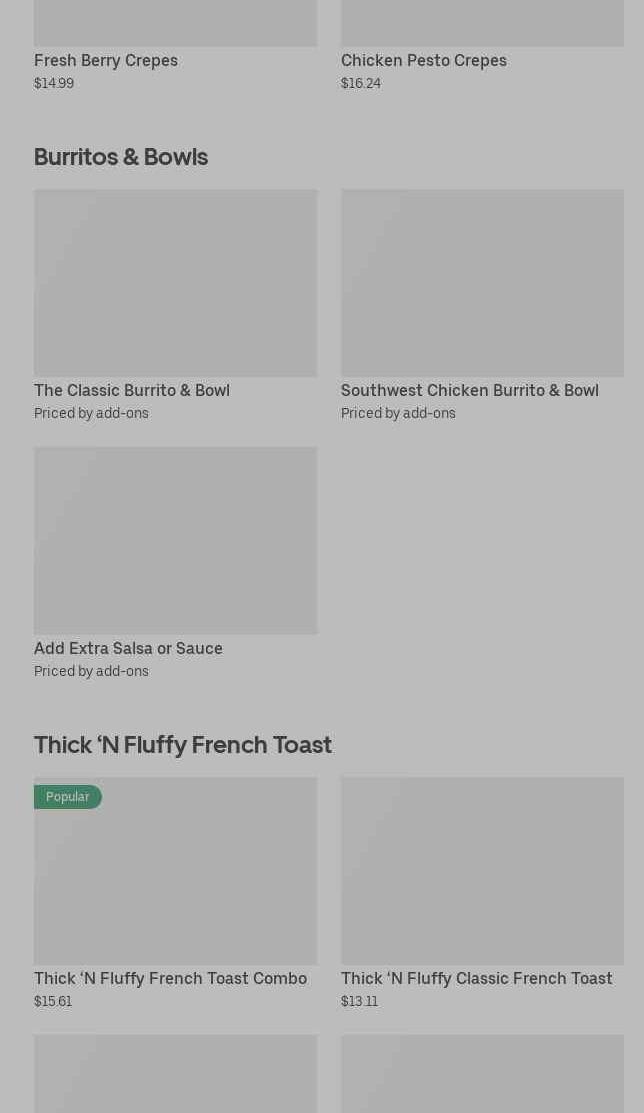Viewport: 644px width, 1113px height.
Task: Click the Add Extra Salsa or Sauce title
Action: pyautogui.click(x=128, y=648)
